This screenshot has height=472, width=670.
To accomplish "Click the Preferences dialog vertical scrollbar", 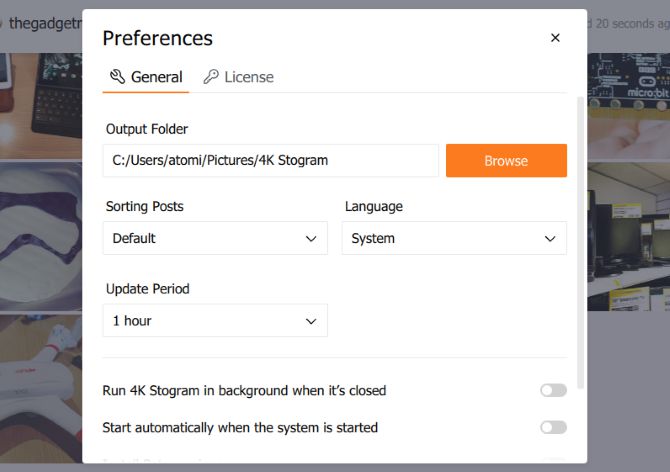I will click(580, 243).
